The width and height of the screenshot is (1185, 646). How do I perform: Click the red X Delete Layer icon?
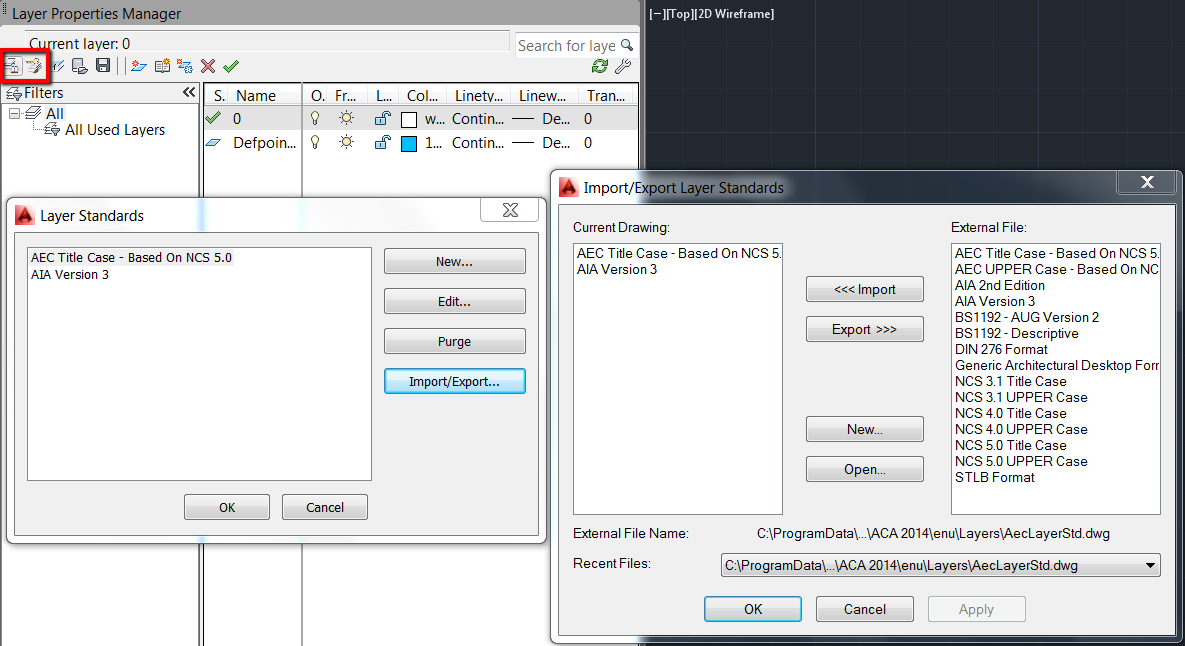pos(208,66)
